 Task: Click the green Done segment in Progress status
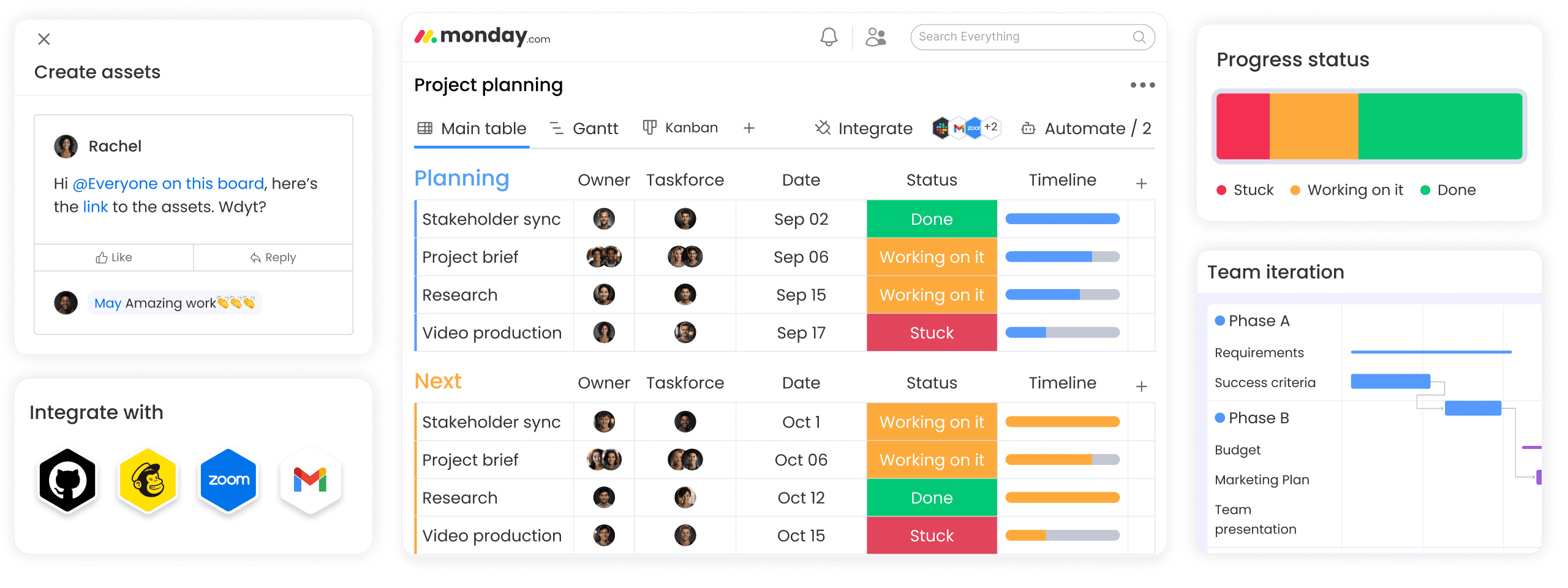click(1440, 126)
